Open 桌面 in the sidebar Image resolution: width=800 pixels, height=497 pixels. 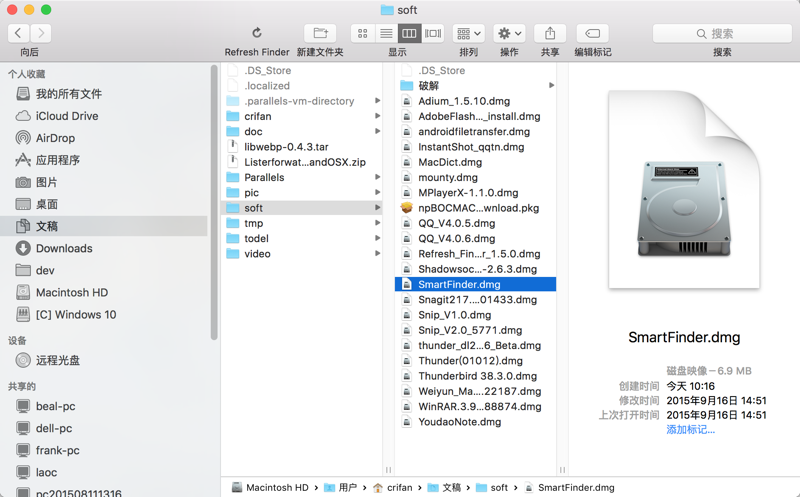click(105, 204)
